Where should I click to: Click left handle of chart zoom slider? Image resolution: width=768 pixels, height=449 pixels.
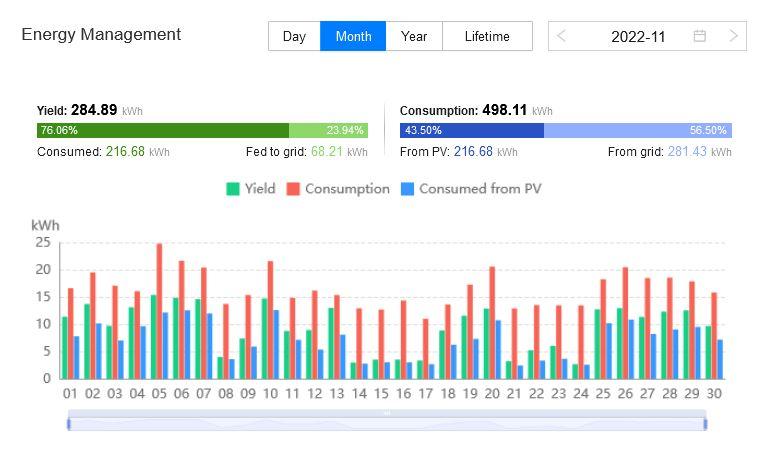click(x=68, y=424)
